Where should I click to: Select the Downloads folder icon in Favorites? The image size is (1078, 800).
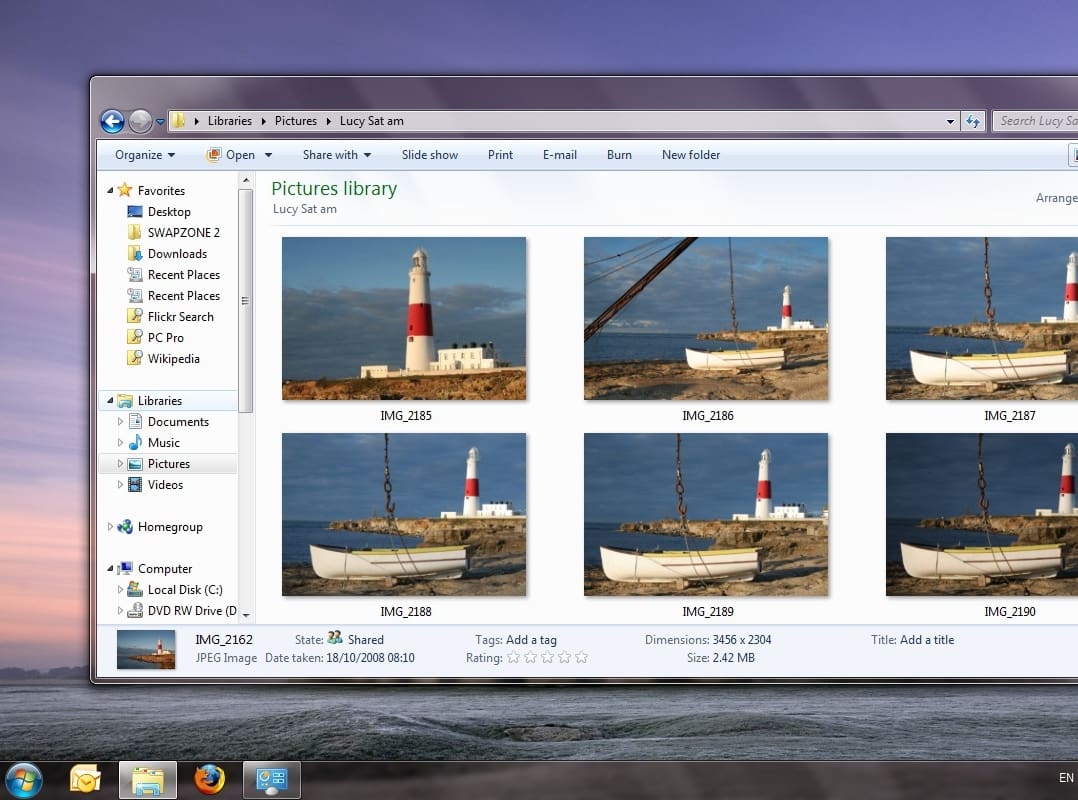coord(135,254)
